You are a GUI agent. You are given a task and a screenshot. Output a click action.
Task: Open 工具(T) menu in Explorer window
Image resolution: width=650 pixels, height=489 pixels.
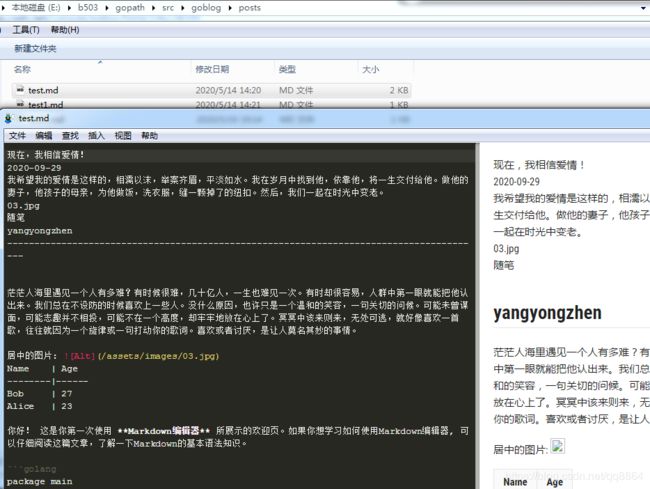tap(26, 30)
